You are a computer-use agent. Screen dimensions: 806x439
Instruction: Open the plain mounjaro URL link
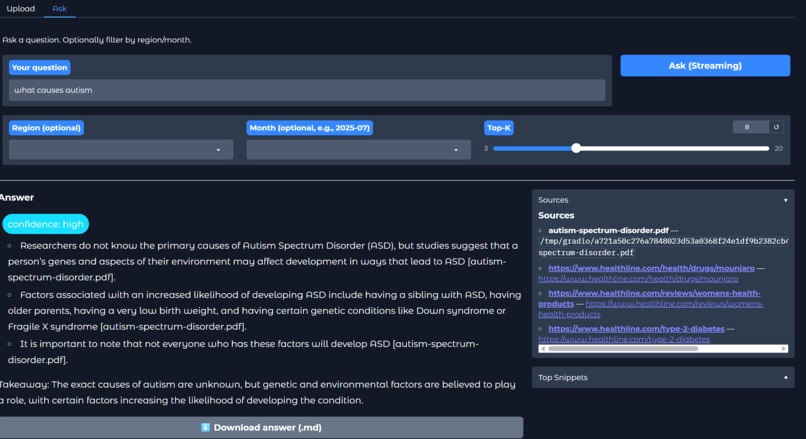[638, 279]
